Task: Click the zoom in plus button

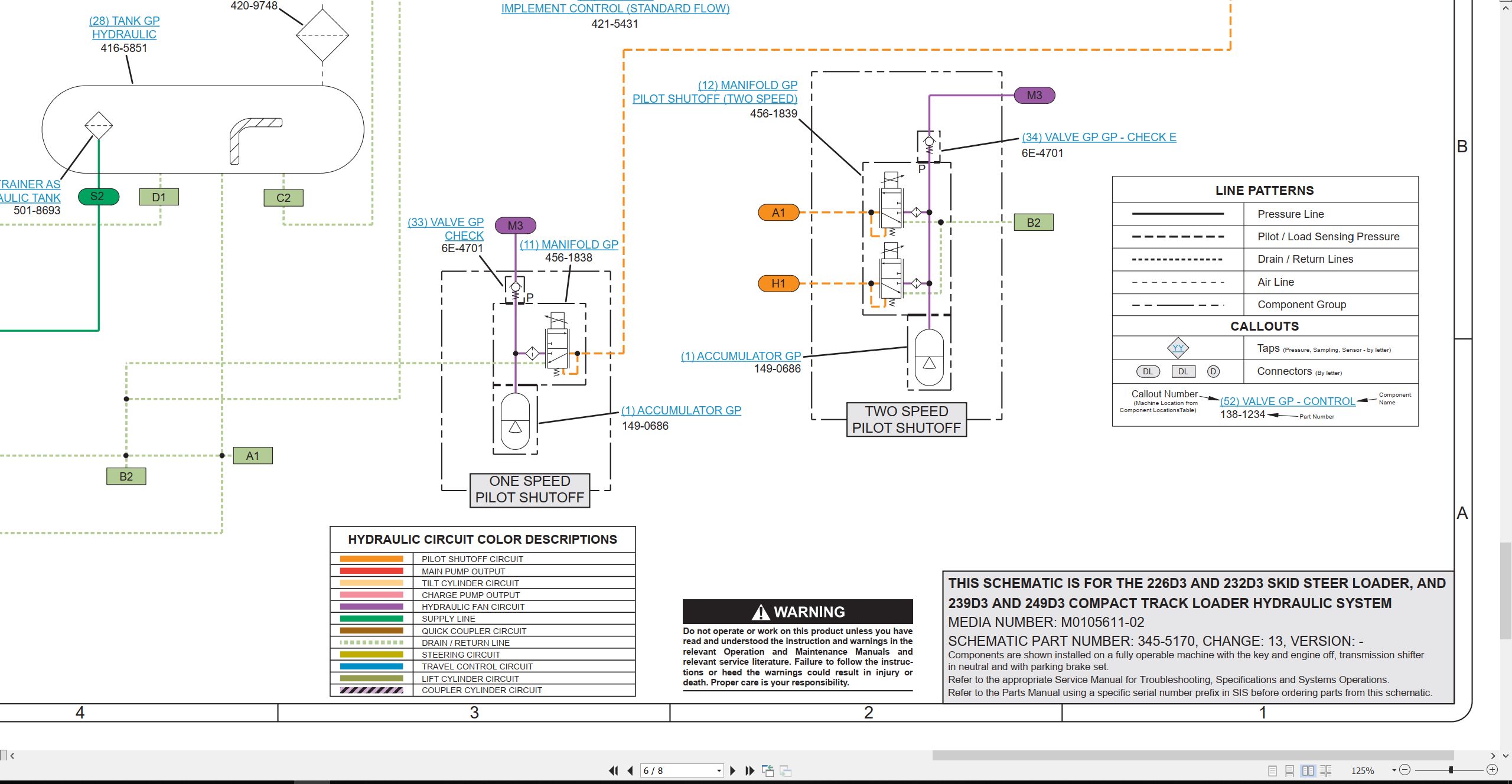Action: point(1493,770)
